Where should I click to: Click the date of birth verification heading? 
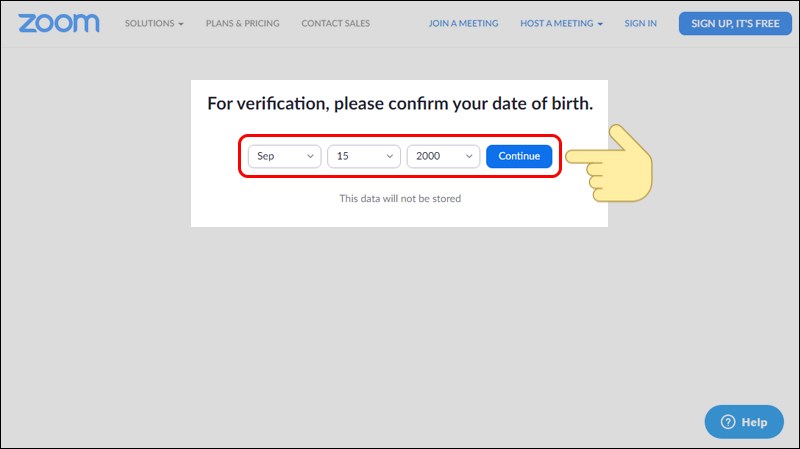(400, 103)
